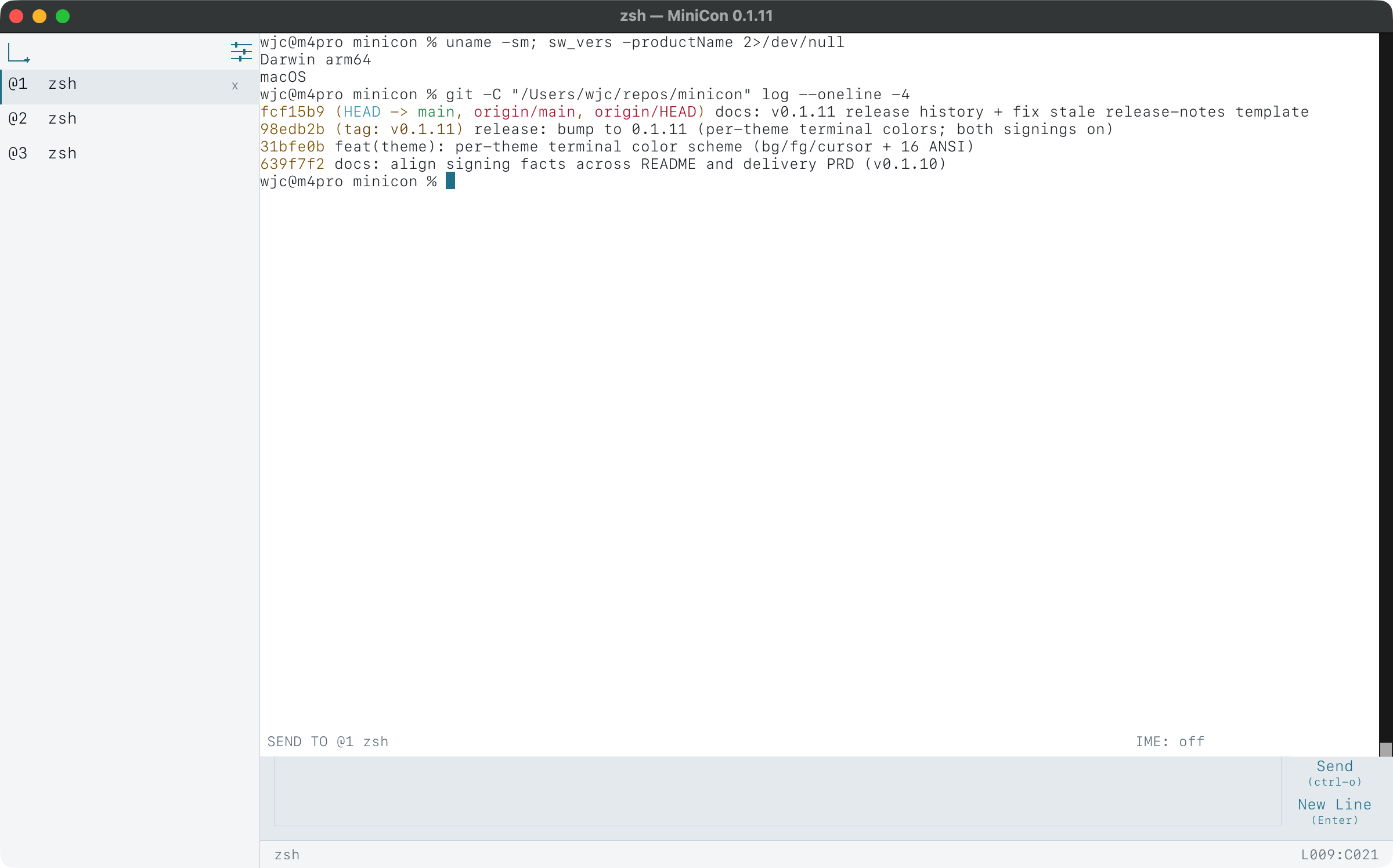Click commit hash fcf15b9
The image size is (1393, 868).
(x=293, y=112)
